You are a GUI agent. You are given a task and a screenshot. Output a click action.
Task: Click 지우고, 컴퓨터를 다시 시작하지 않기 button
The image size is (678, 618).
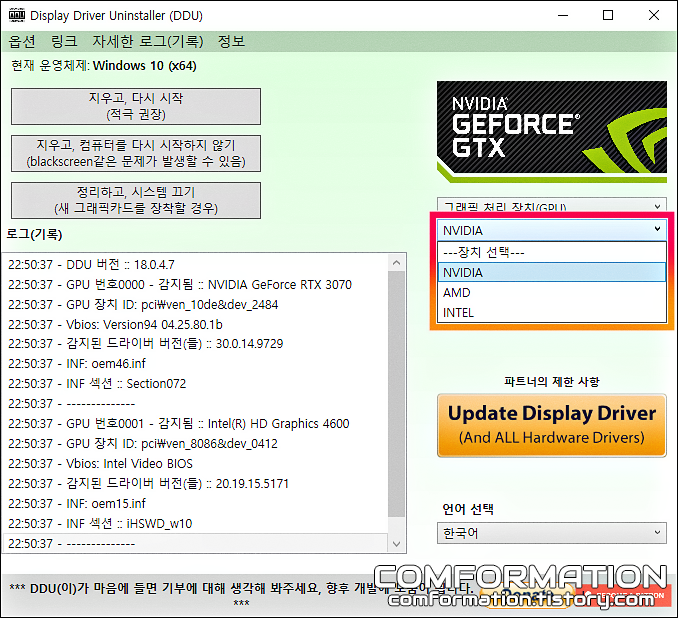point(136,154)
